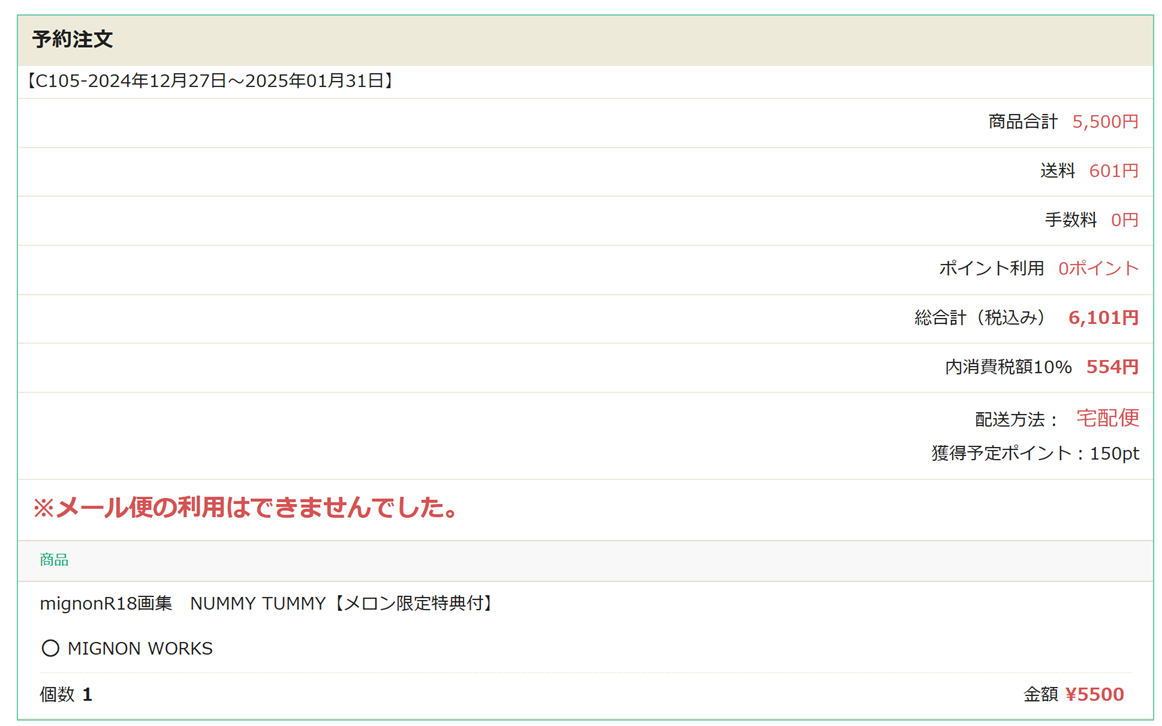Click the 商品合計 label

coord(1022,122)
